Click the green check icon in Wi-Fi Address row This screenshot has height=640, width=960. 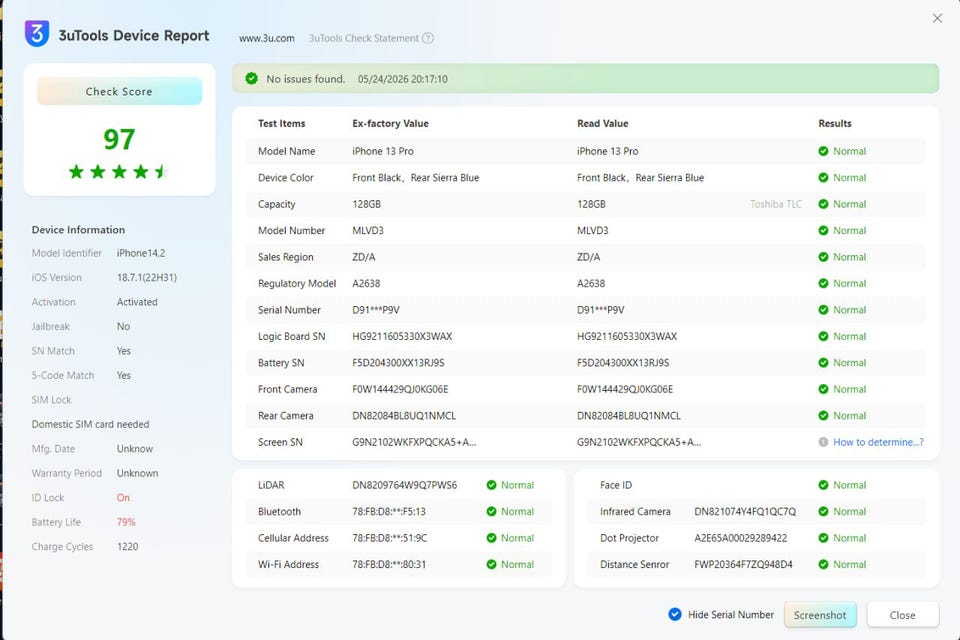tap(492, 565)
